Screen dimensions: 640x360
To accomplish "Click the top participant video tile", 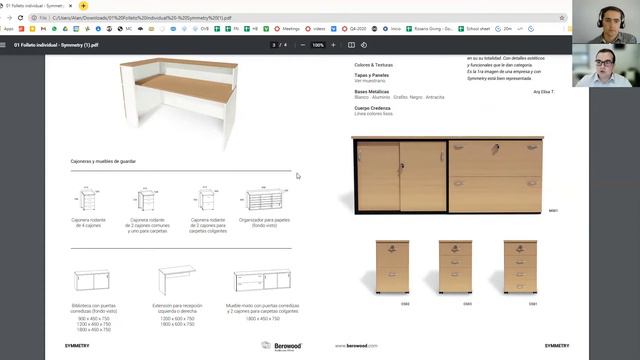I will coord(606,22).
